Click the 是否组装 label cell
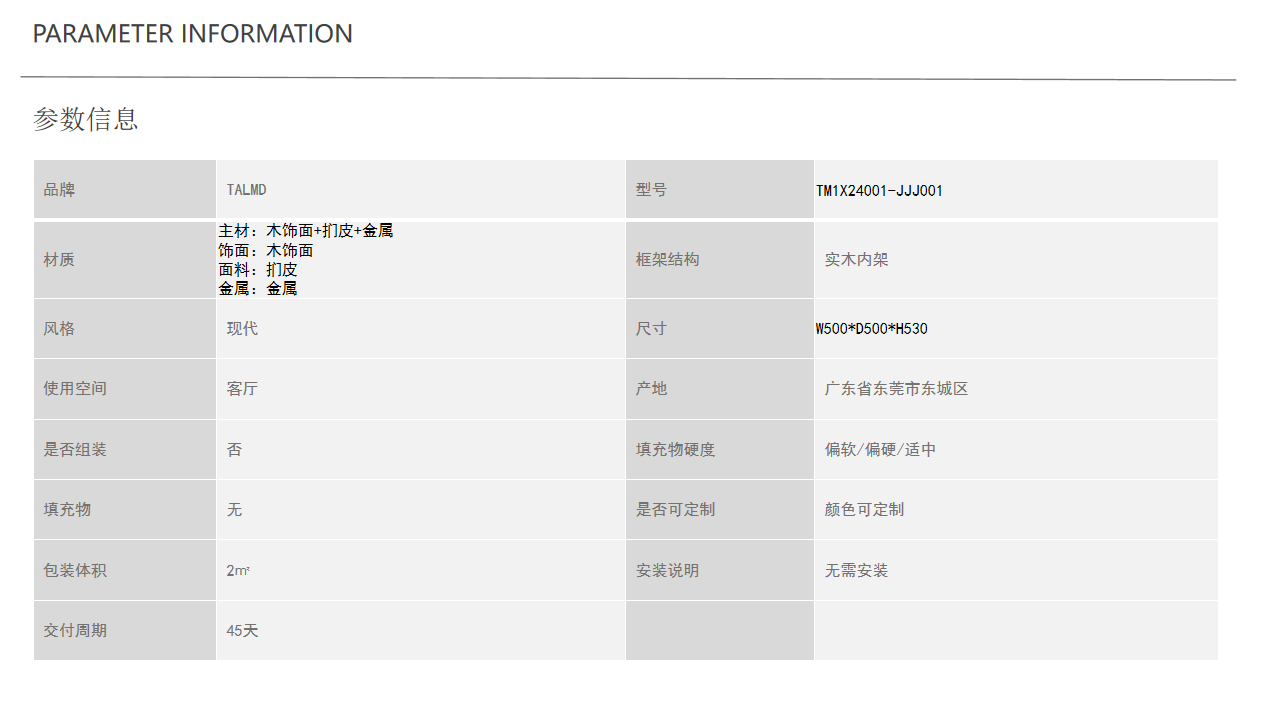This screenshot has width=1280, height=720. 125,450
